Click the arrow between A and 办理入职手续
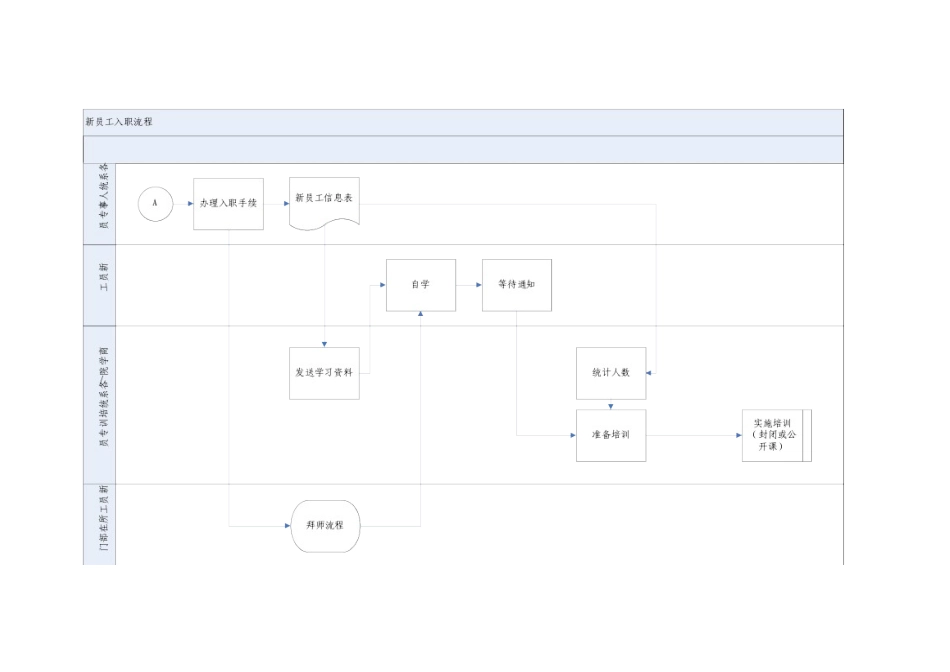This screenshot has width=950, height=672. pos(182,203)
